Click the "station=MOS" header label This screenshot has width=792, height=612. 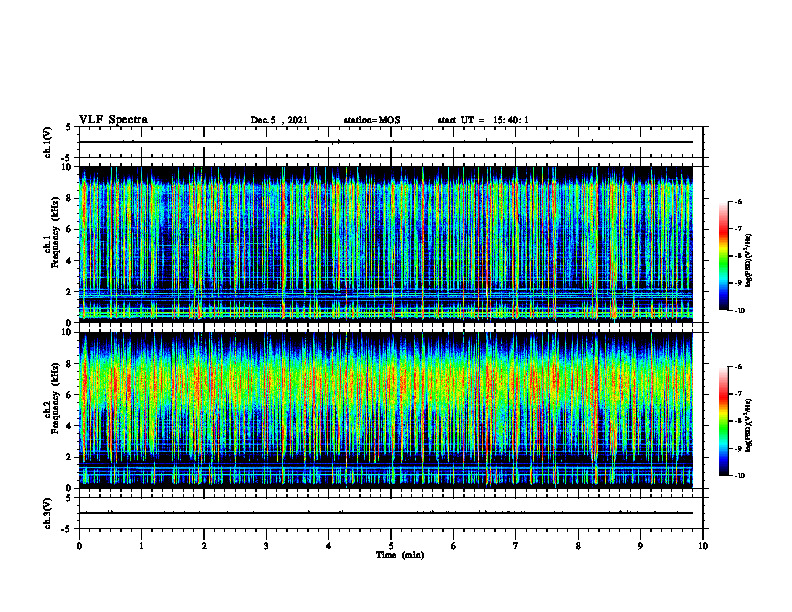tap(372, 120)
